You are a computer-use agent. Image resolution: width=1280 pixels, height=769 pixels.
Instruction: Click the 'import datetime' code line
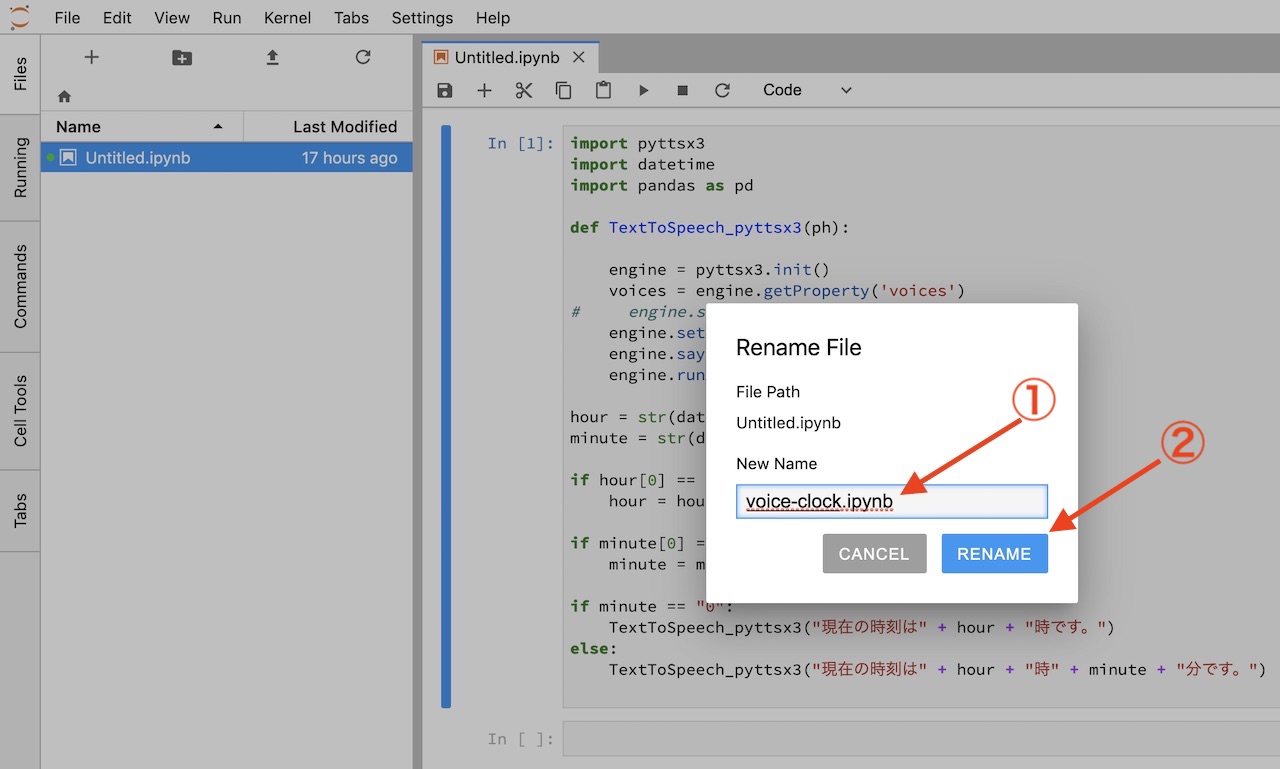point(642,164)
